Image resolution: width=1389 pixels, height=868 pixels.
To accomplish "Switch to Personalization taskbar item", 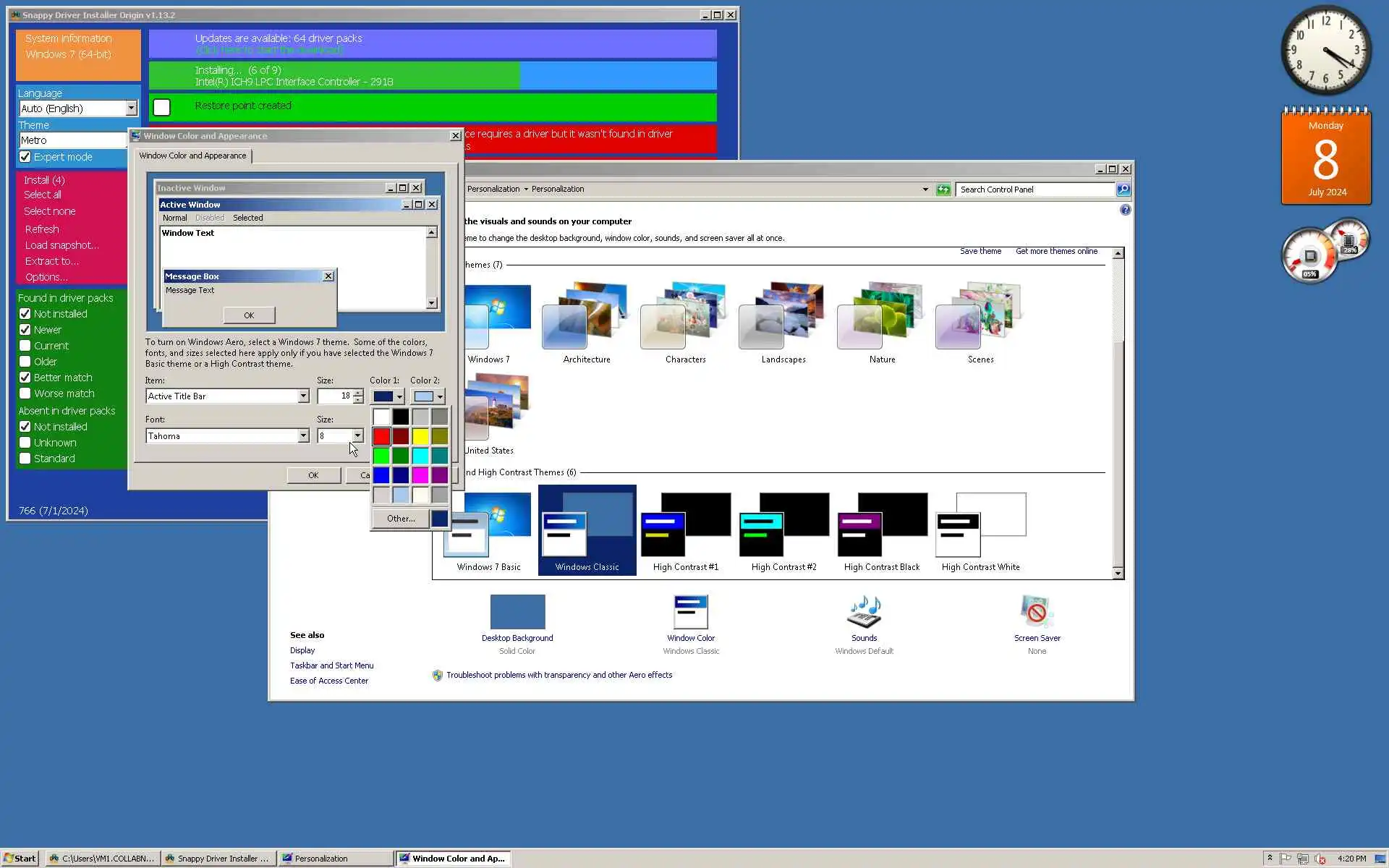I will click(336, 859).
